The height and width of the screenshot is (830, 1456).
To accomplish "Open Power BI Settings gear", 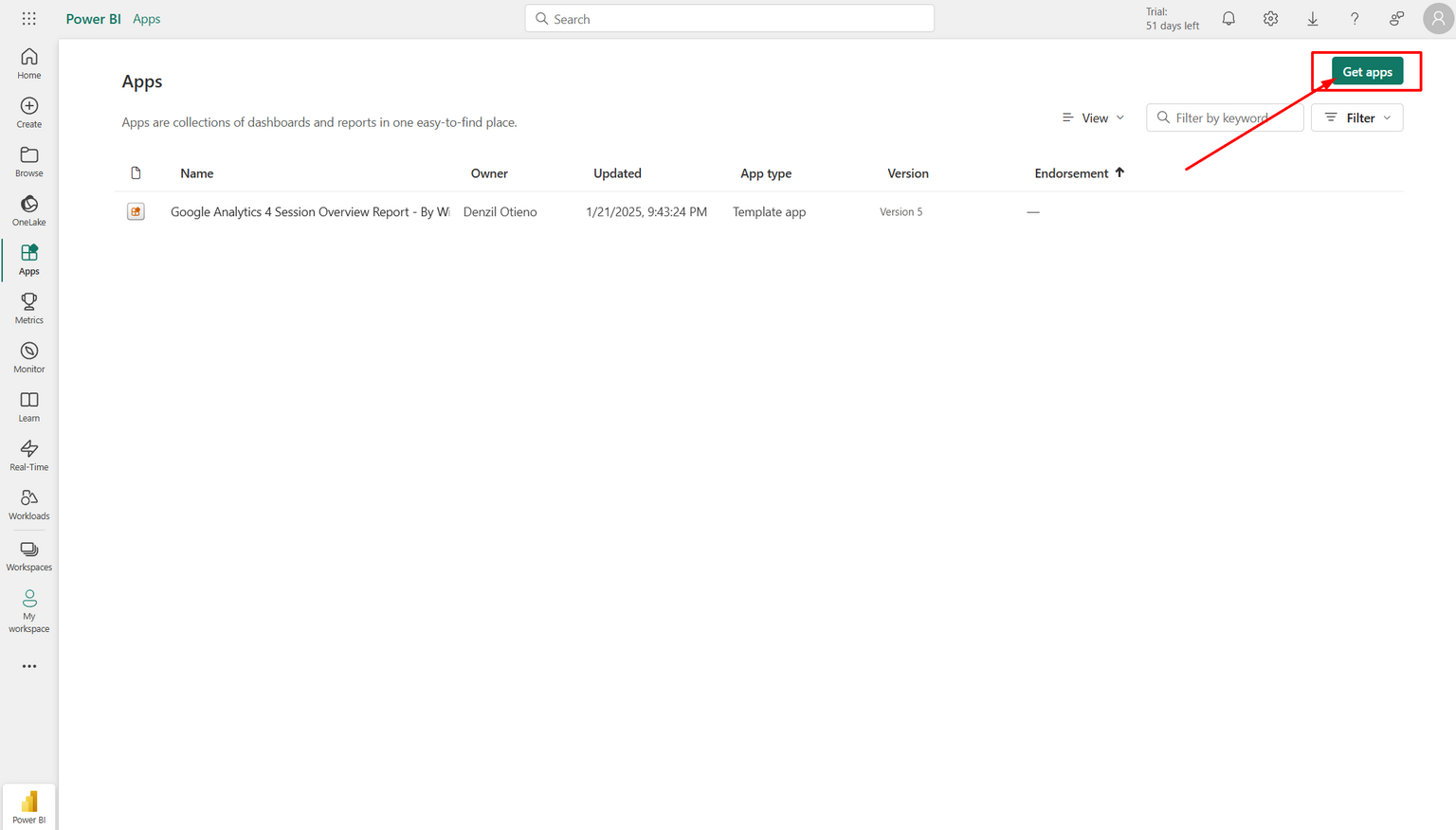I will 1270,18.
